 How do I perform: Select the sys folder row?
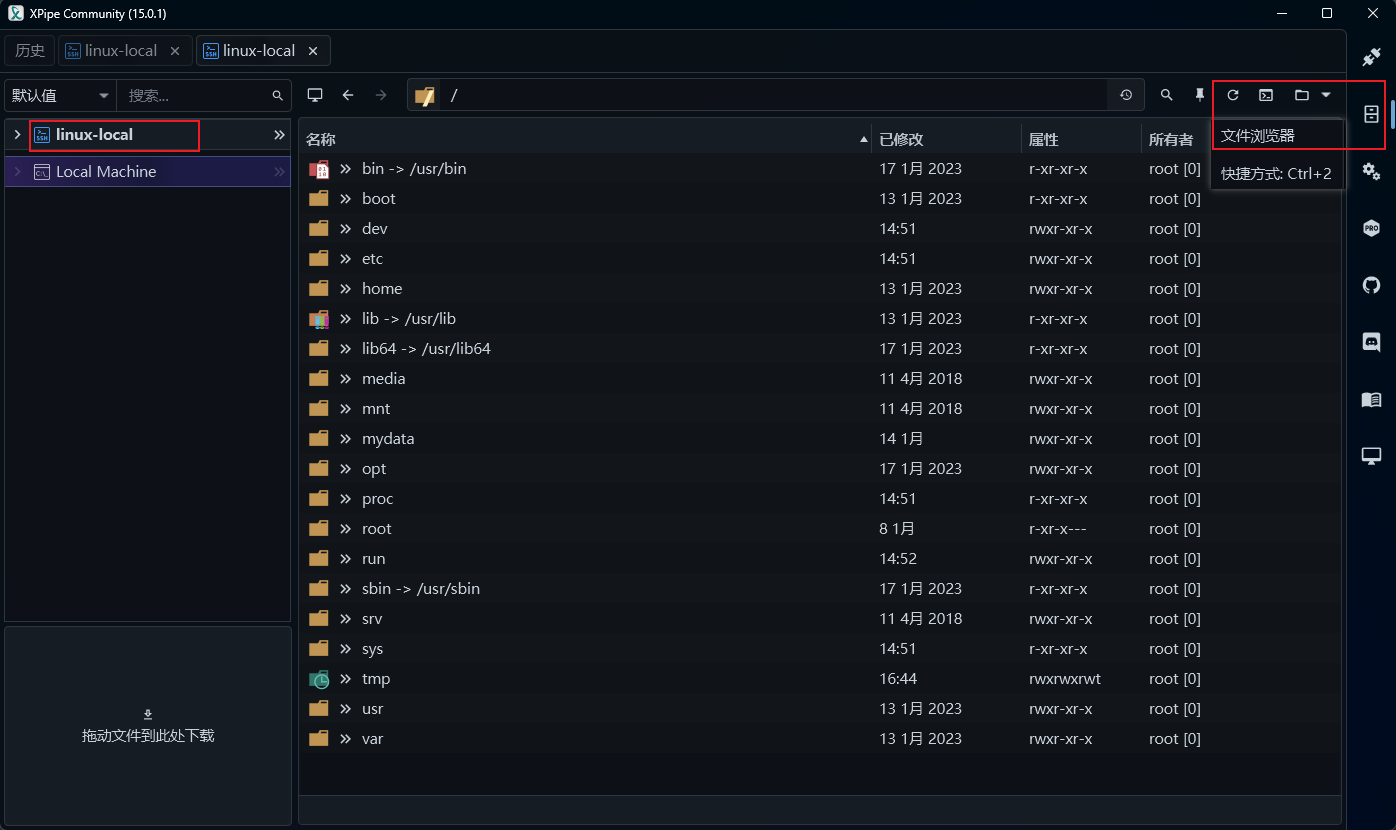tap(819, 649)
